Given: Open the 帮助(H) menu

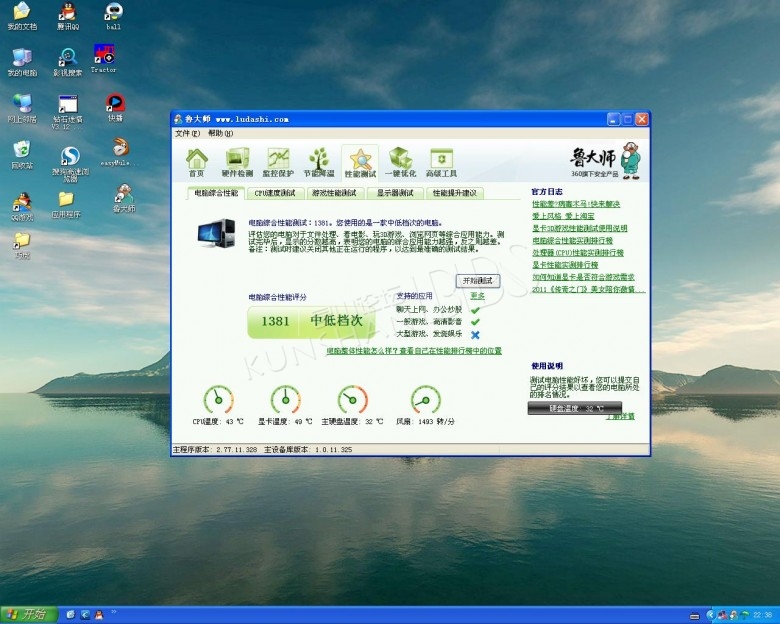Looking at the screenshot, I should coord(220,133).
